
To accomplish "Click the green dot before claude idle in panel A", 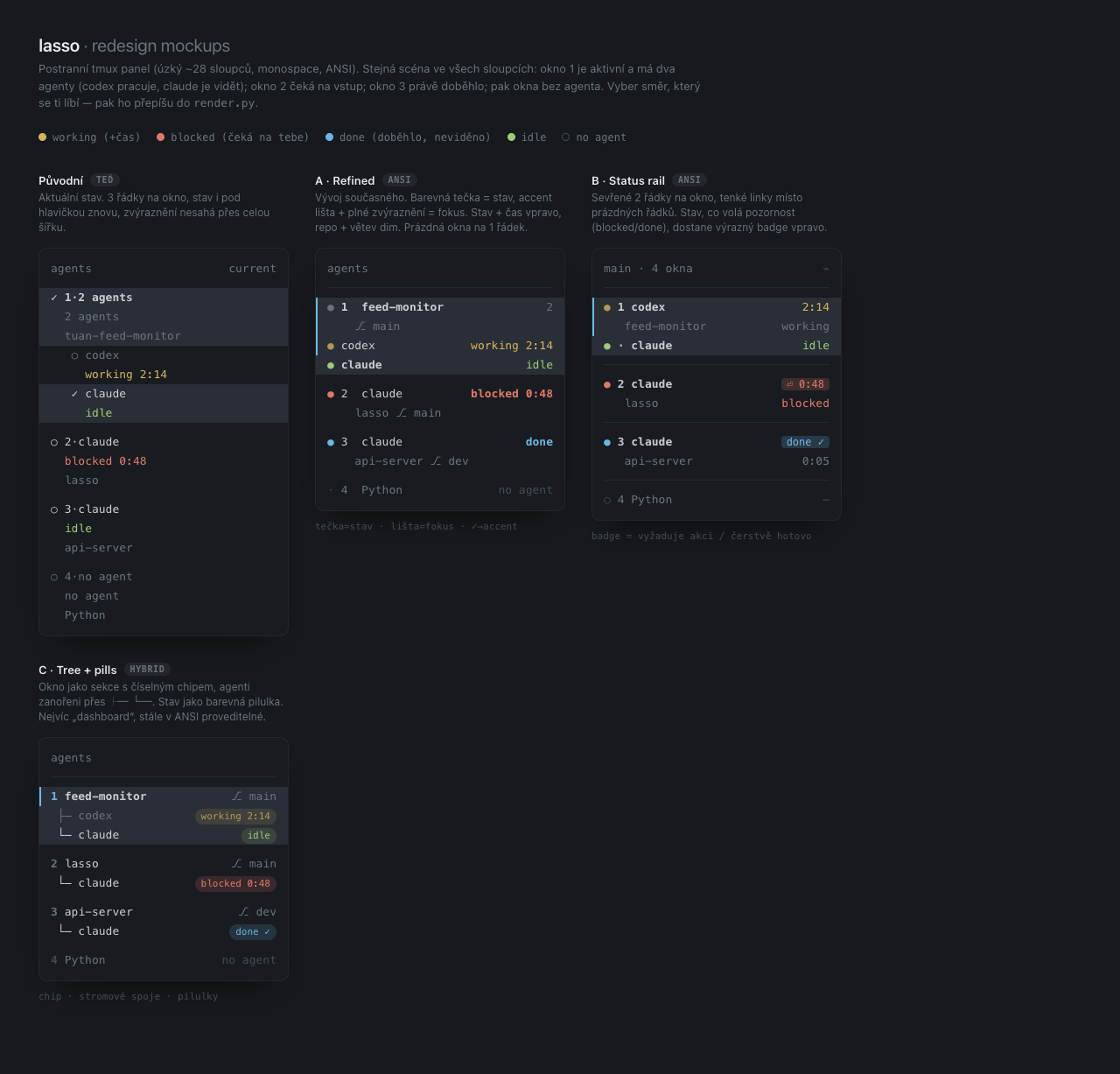I will (331, 365).
